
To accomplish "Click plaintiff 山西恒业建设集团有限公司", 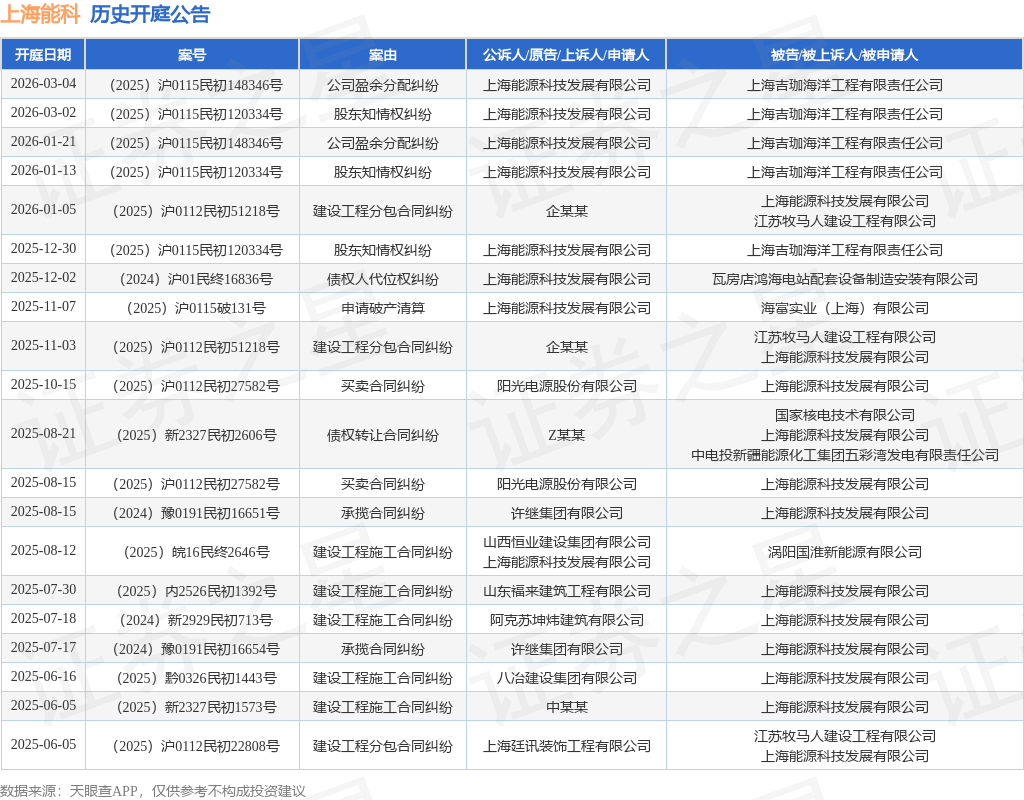I will 566,542.
